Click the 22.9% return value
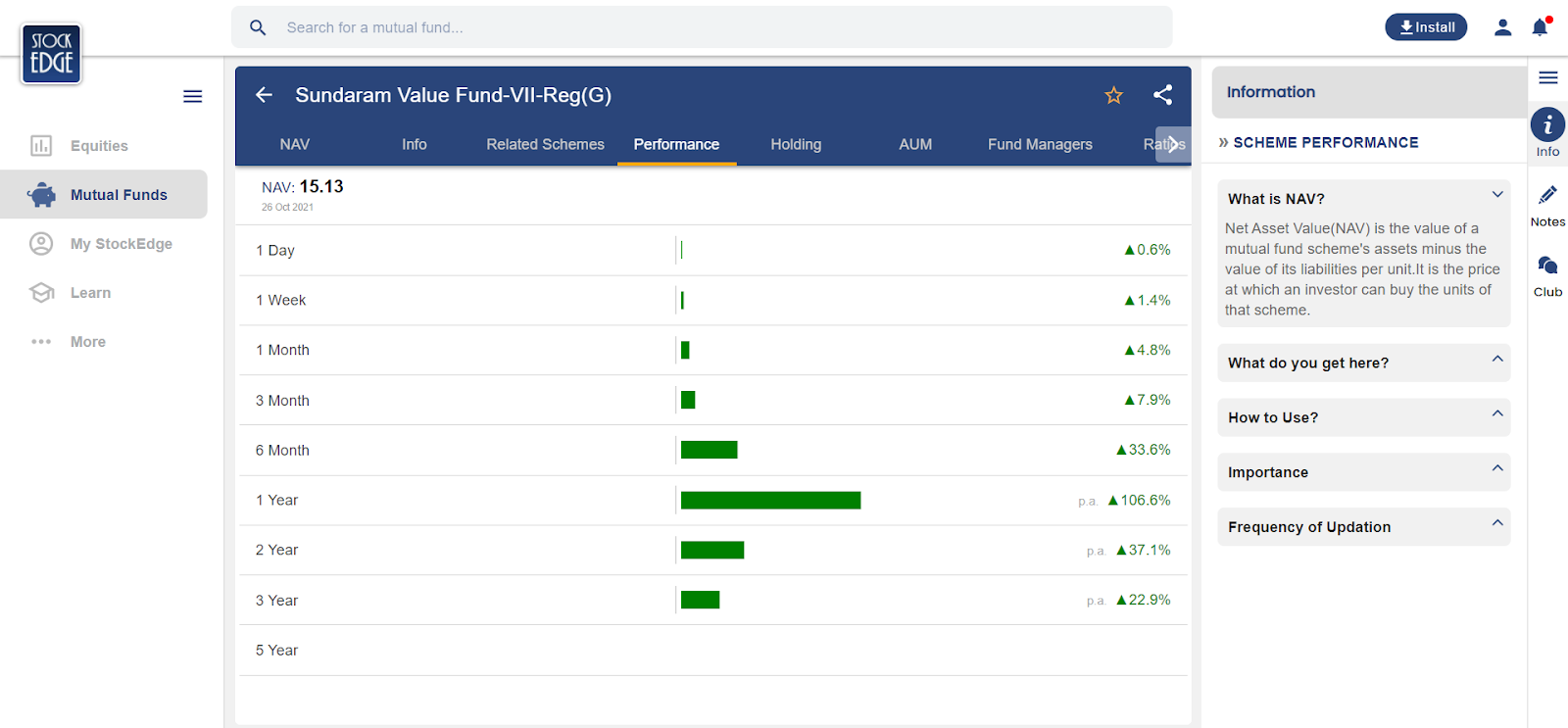1568x728 pixels. pyautogui.click(x=1150, y=600)
